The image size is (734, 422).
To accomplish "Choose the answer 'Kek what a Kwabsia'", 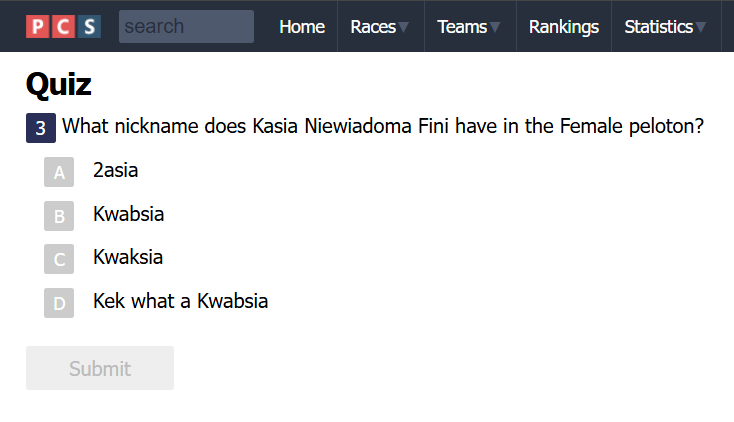I will click(x=180, y=301).
